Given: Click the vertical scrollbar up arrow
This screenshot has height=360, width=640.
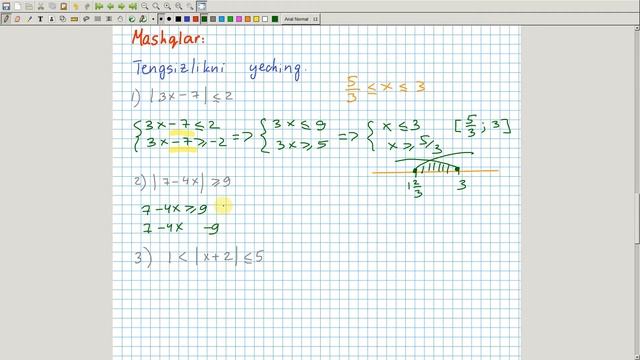Looking at the screenshot, I should [x=637, y=28].
